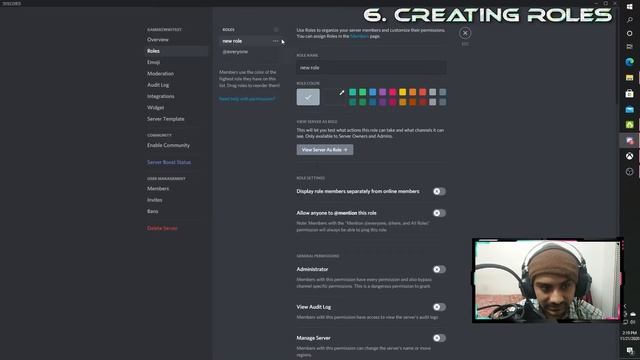Image resolution: width=640 pixels, height=360 pixels.
Task: Open 'Need help with permissions?' link
Action: click(247, 99)
